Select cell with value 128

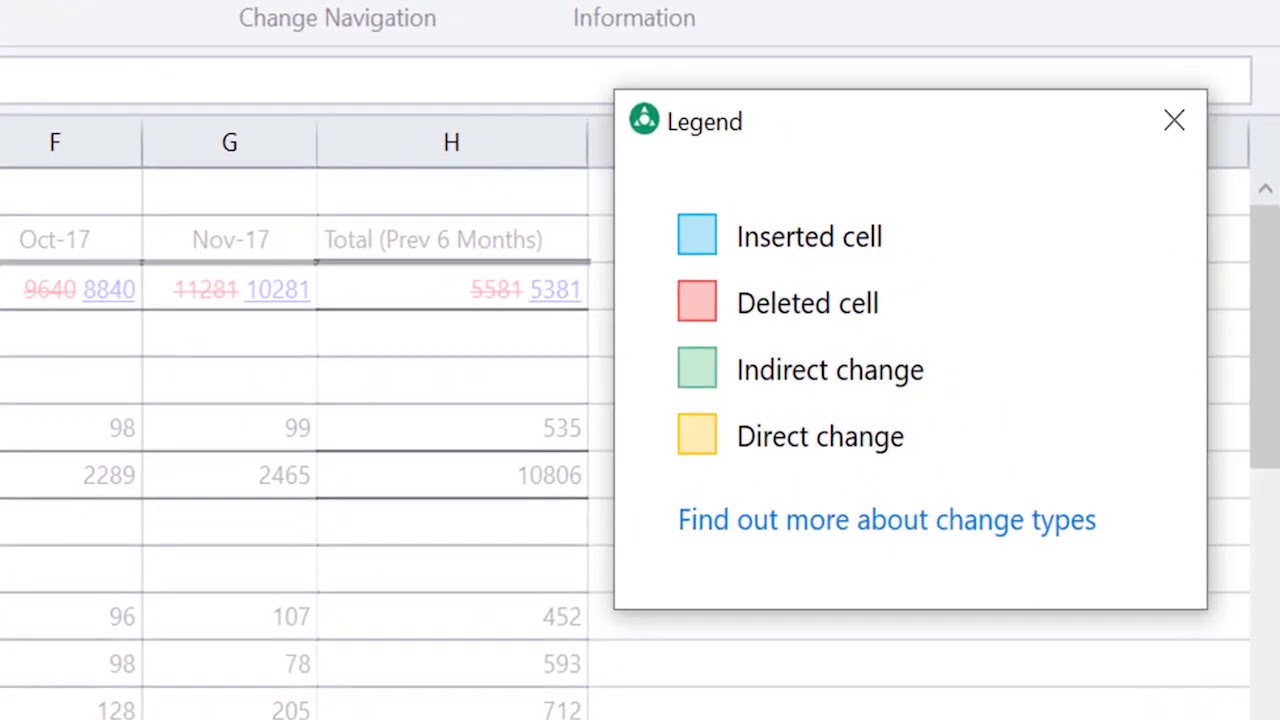pyautogui.click(x=71, y=705)
